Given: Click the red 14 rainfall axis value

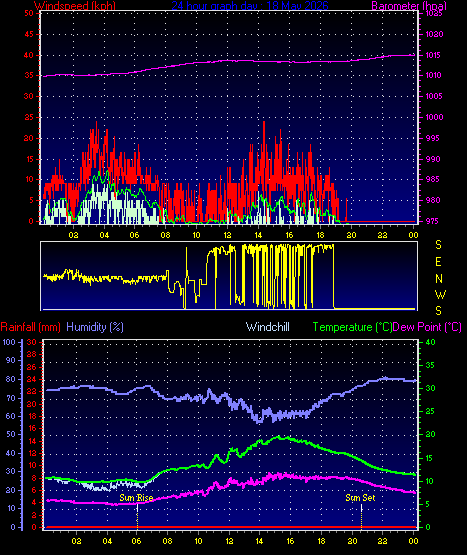Looking at the screenshot, I should (32, 441).
